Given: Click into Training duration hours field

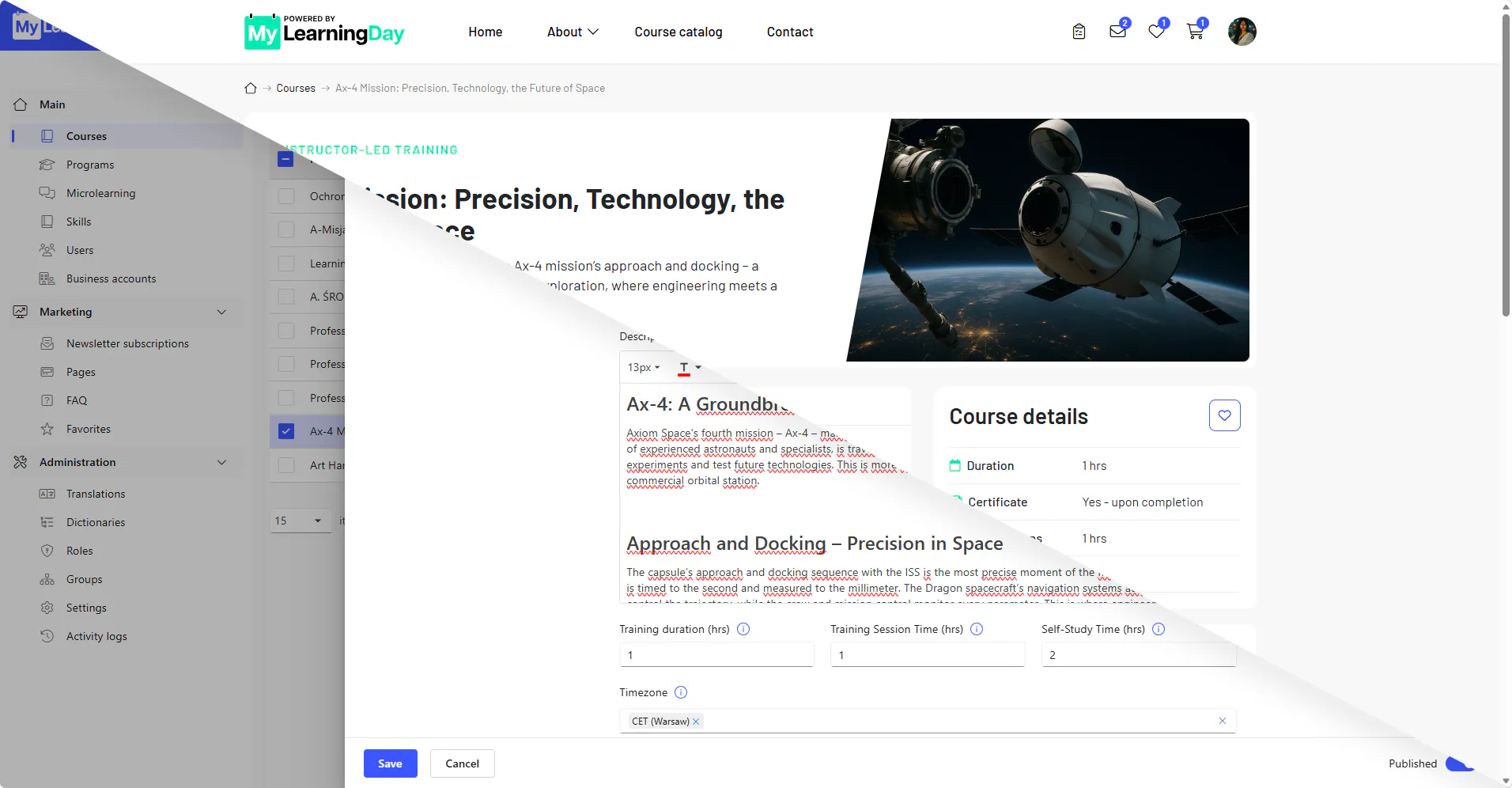Looking at the screenshot, I should tap(716, 655).
